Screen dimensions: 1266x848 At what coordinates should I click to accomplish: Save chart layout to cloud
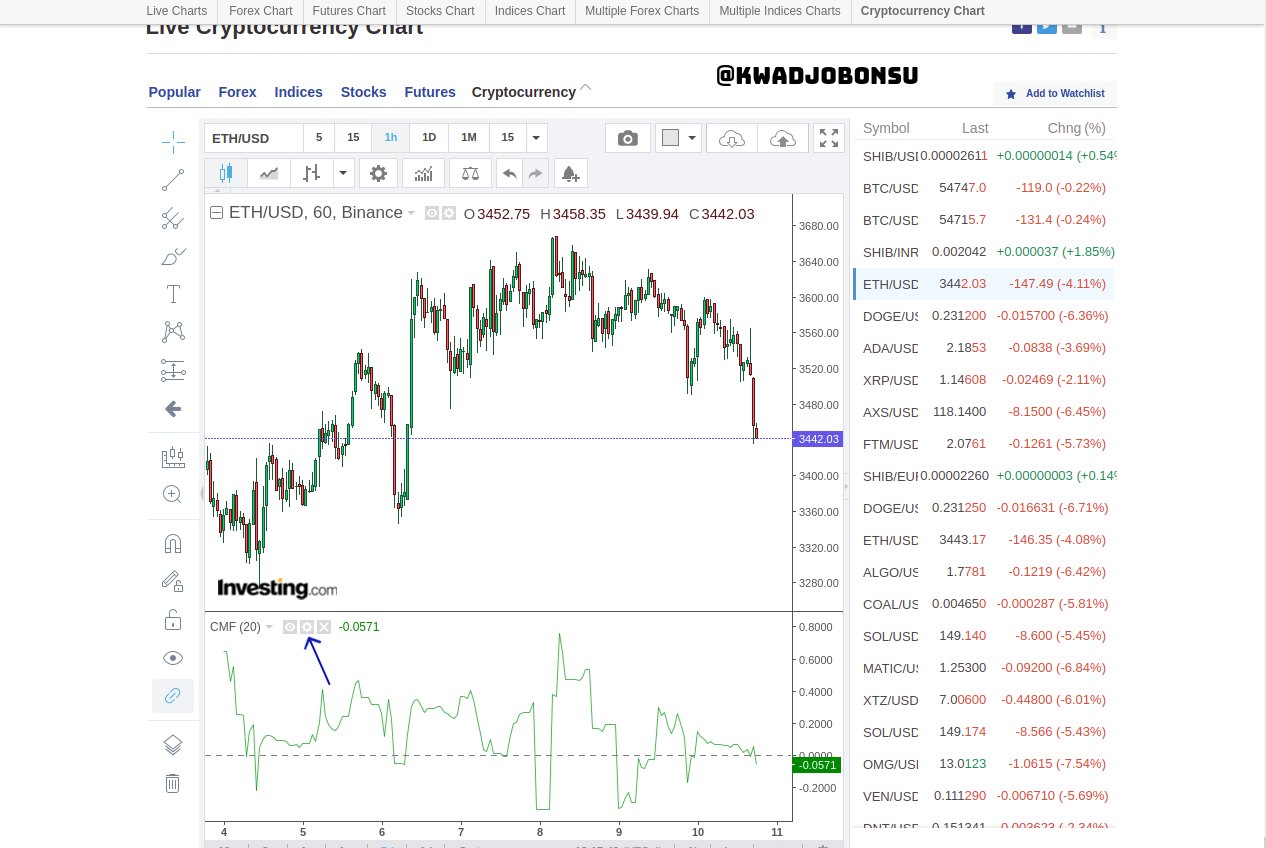(783, 138)
